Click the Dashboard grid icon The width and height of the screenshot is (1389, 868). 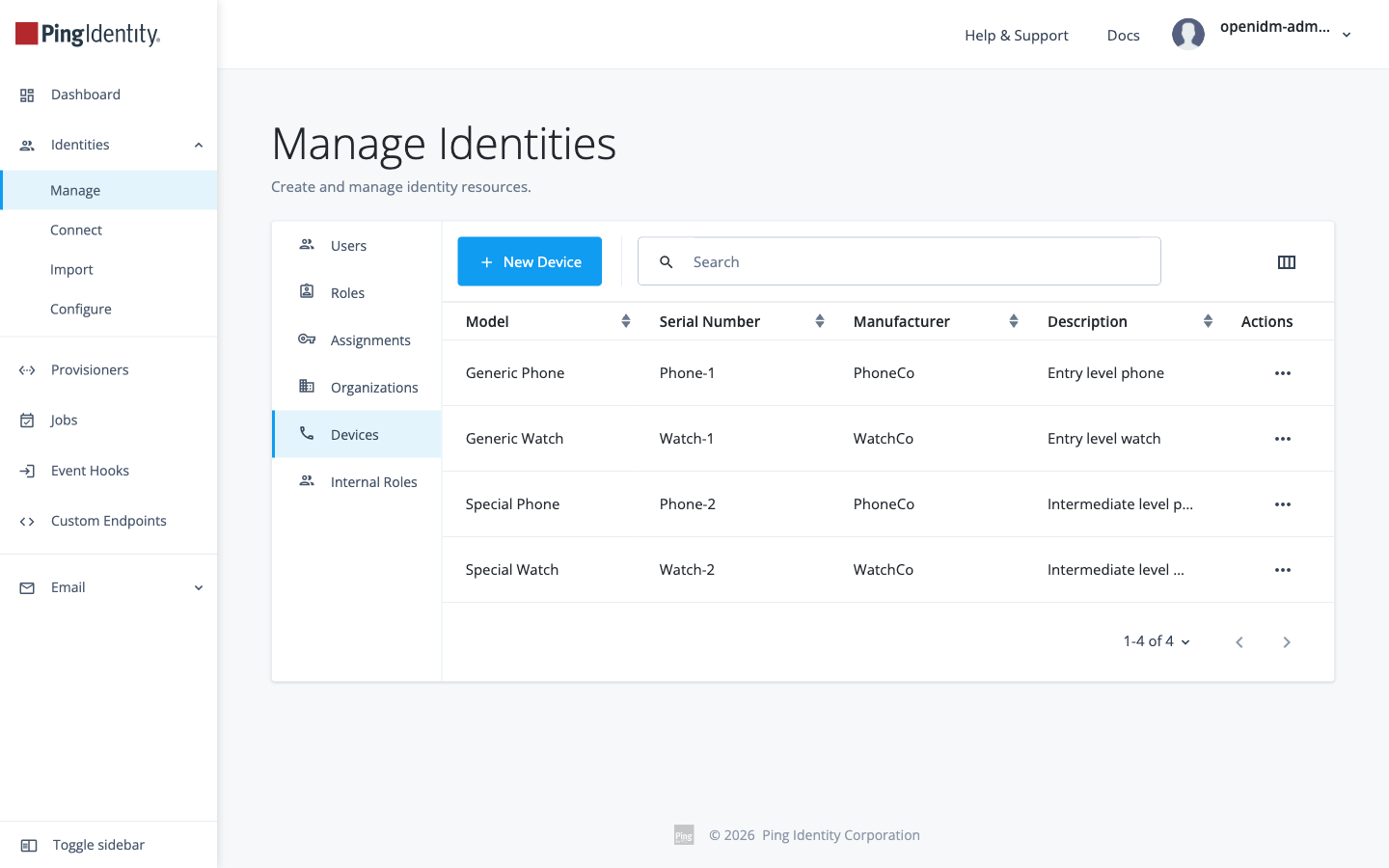pyautogui.click(x=27, y=95)
